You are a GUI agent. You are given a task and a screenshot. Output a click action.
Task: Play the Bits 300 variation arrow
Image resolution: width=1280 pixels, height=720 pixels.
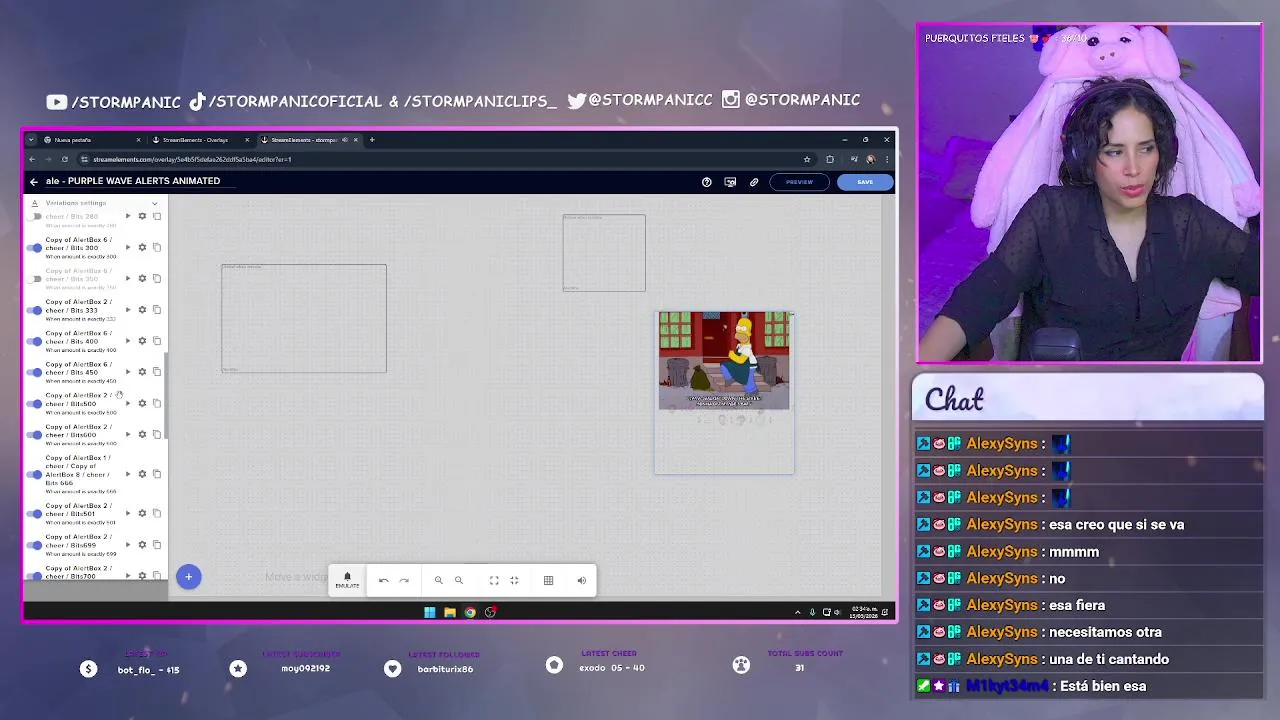click(x=127, y=247)
